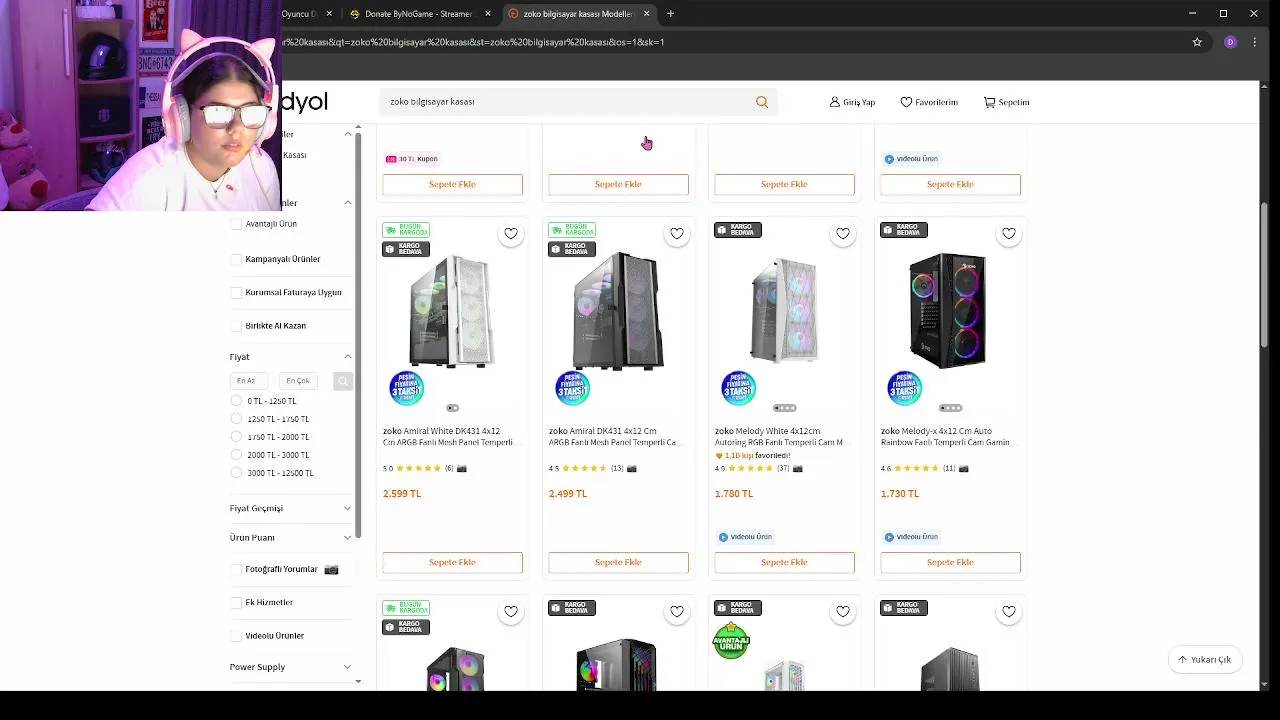Add Amiral White DK431 to cart
1280x720 pixels.
[452, 563]
